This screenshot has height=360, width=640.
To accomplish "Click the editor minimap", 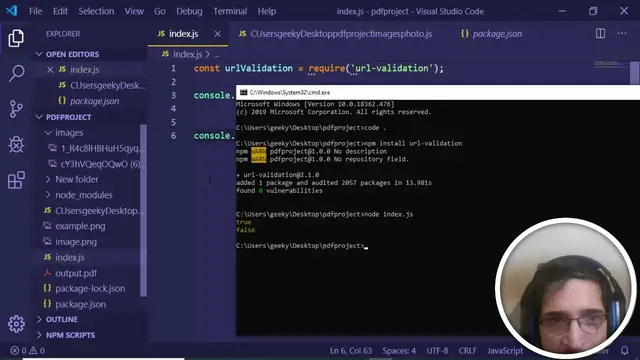I will pyautogui.click(x=611, y=64).
